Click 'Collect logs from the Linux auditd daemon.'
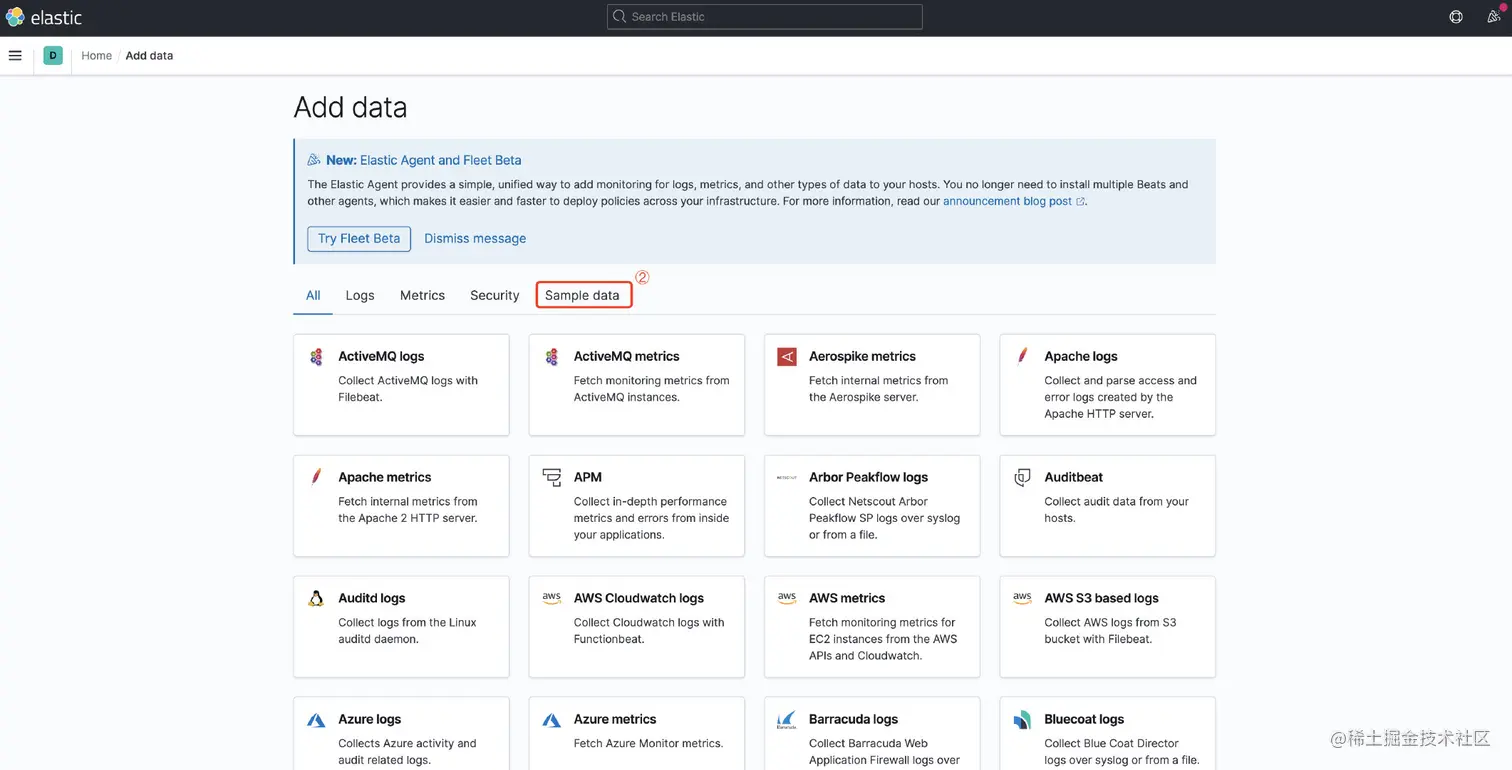The height and width of the screenshot is (770, 1512). [x=407, y=631]
